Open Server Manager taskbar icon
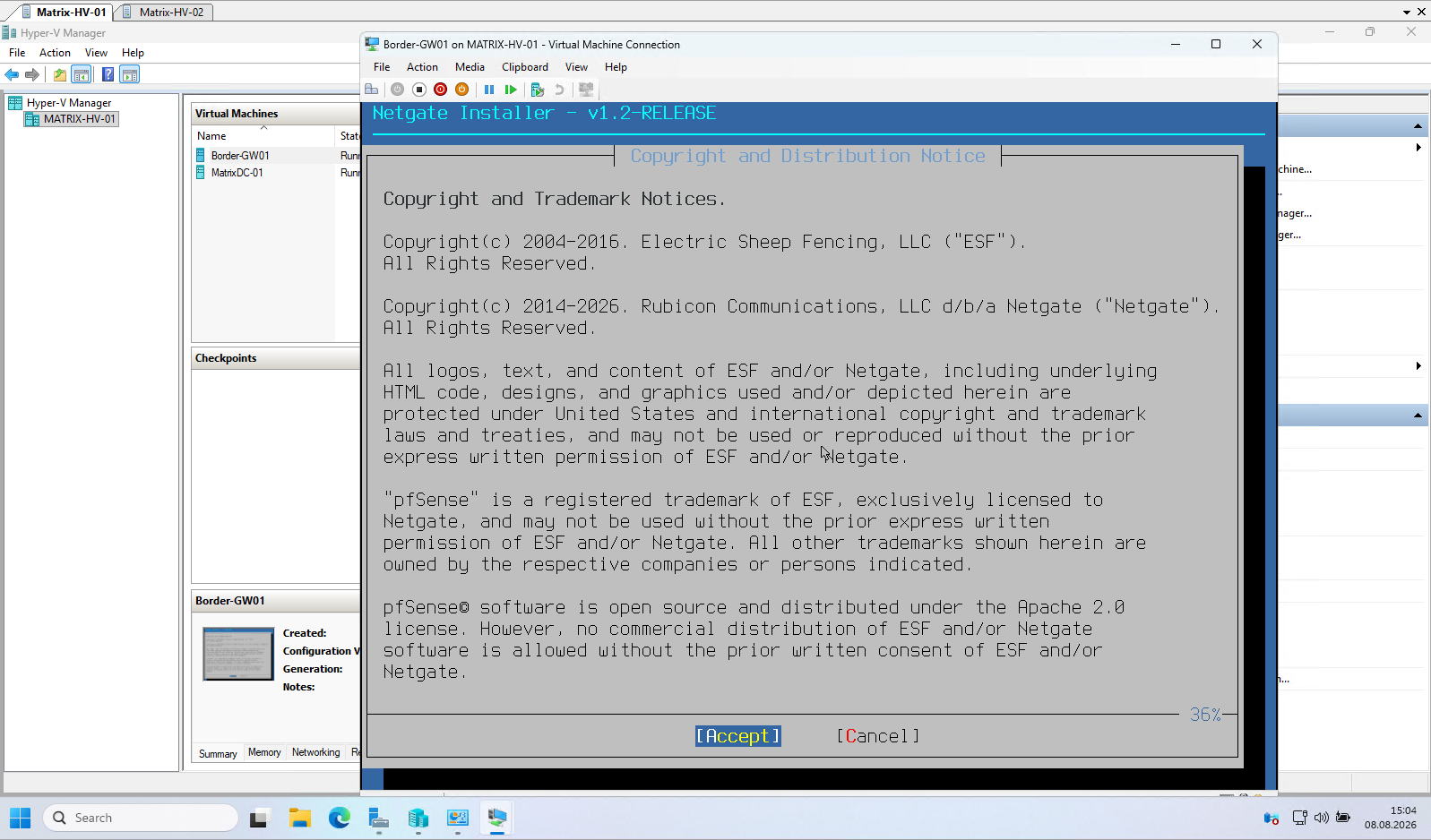This screenshot has height=840, width=1431. [378, 818]
